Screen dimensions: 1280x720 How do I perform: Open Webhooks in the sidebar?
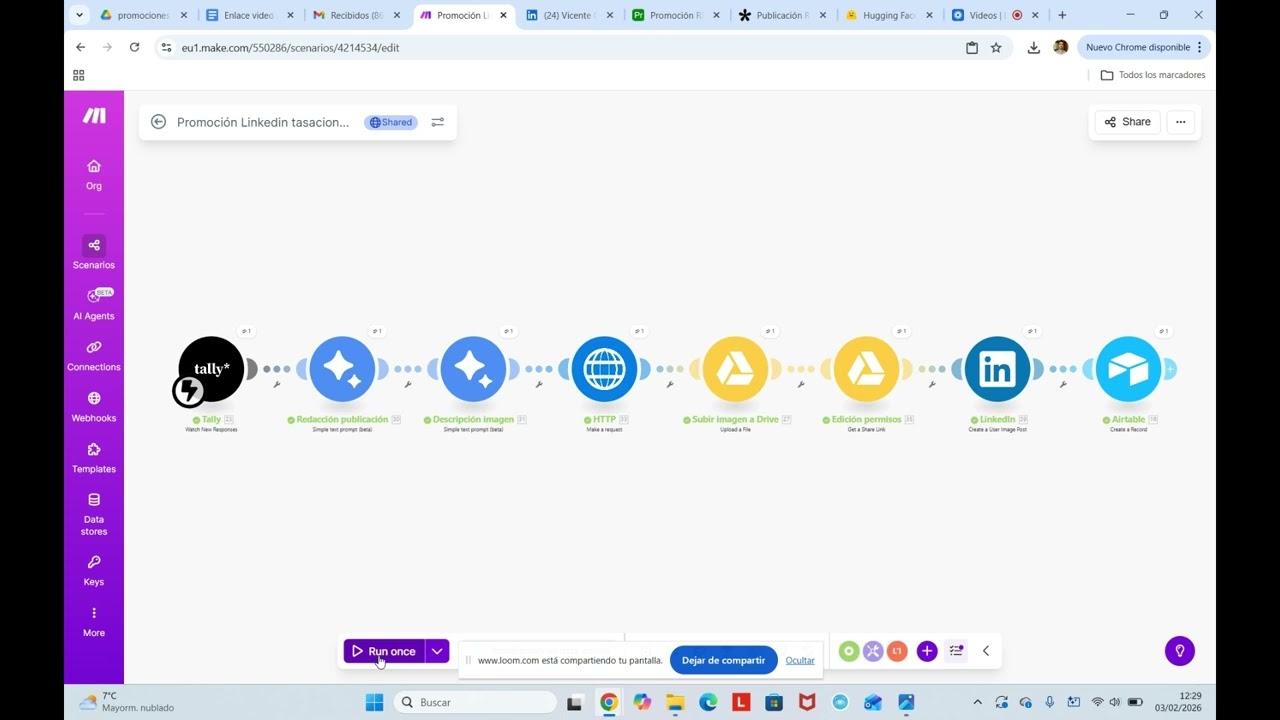(94, 406)
